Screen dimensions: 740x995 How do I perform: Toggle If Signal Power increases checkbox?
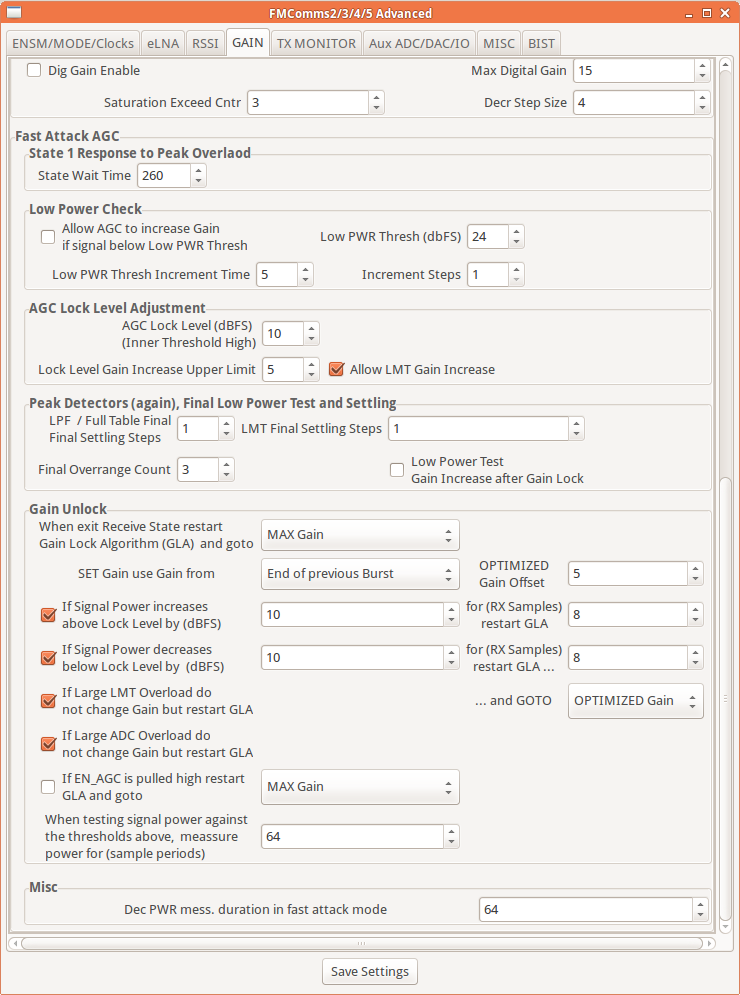48,615
